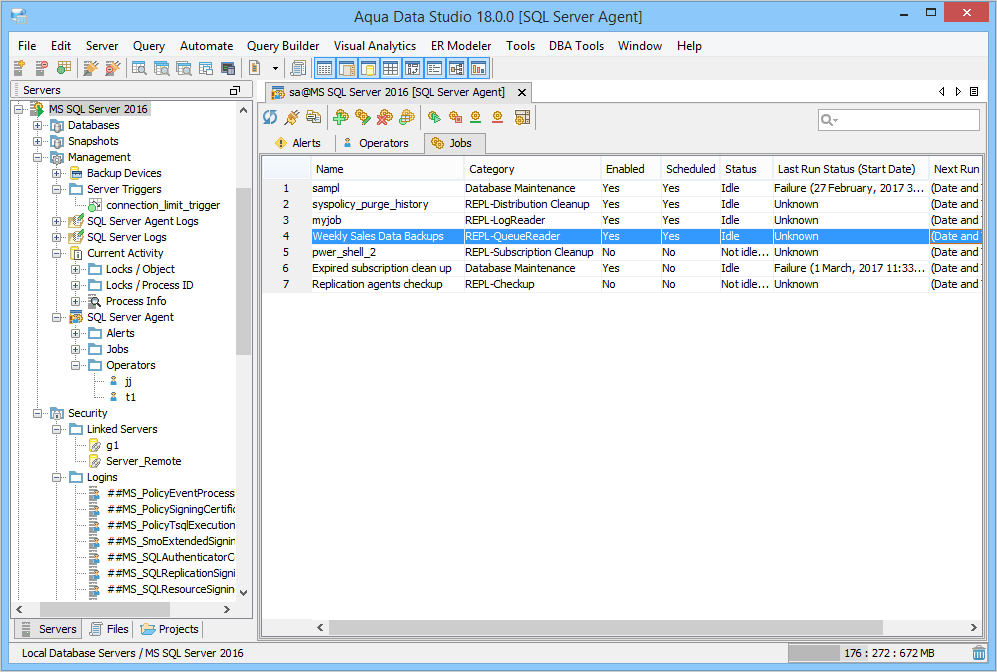Open the DBA Tools menu
Image resolution: width=997 pixels, height=672 pixels.
tap(576, 46)
